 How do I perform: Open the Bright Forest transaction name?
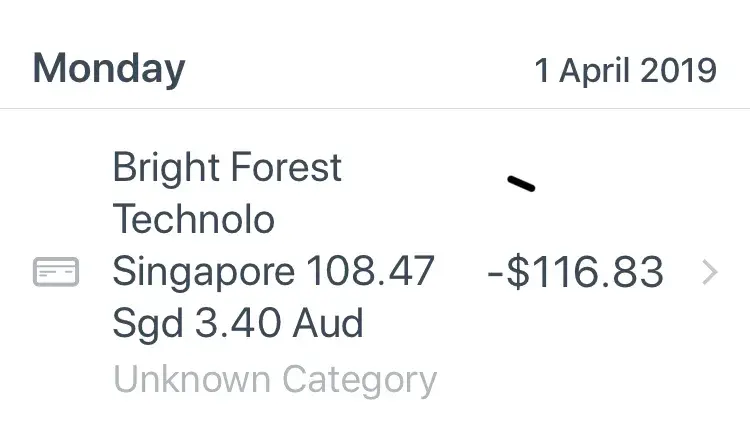227,167
